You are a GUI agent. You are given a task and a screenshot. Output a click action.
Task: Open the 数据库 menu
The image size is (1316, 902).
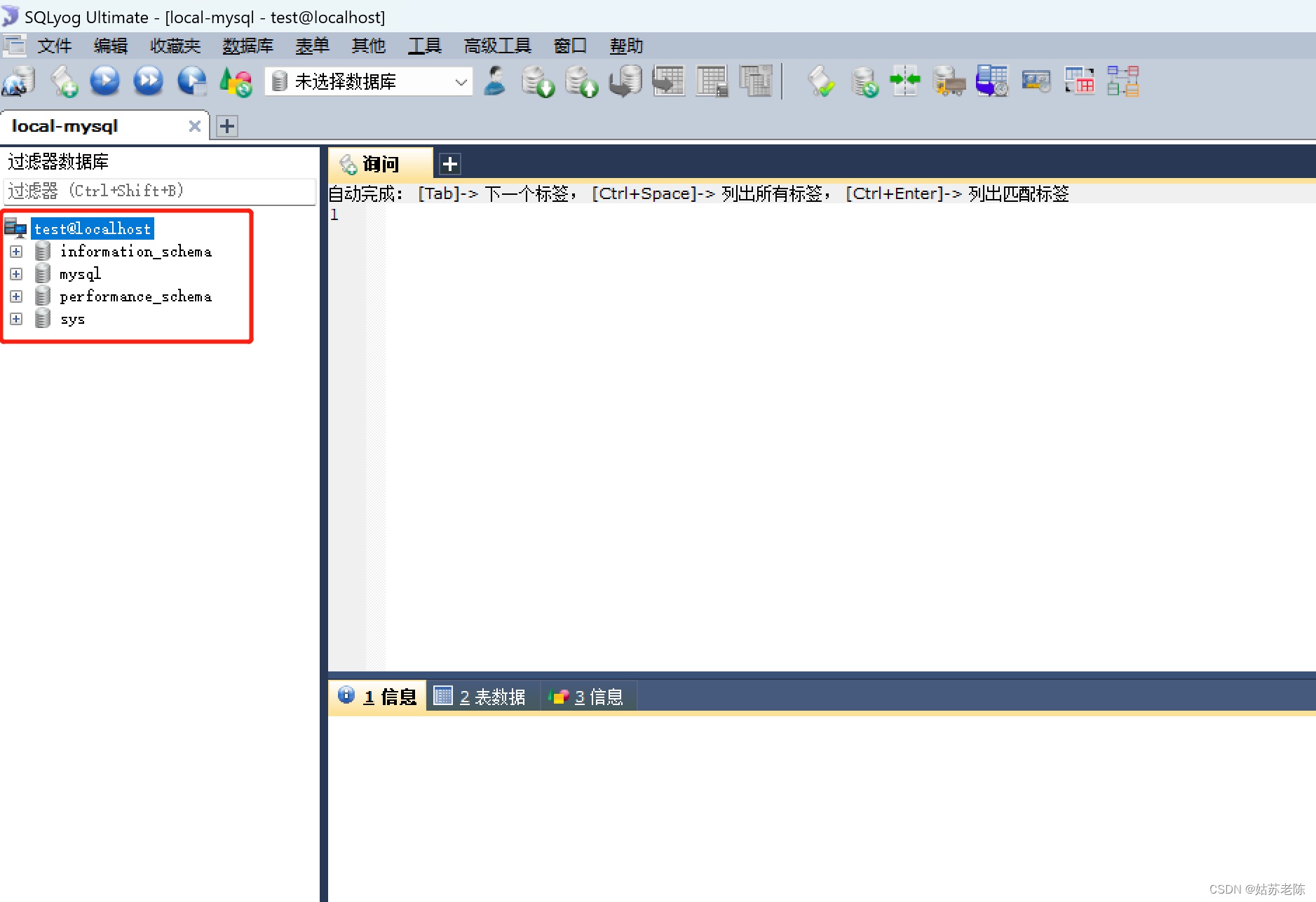(247, 46)
